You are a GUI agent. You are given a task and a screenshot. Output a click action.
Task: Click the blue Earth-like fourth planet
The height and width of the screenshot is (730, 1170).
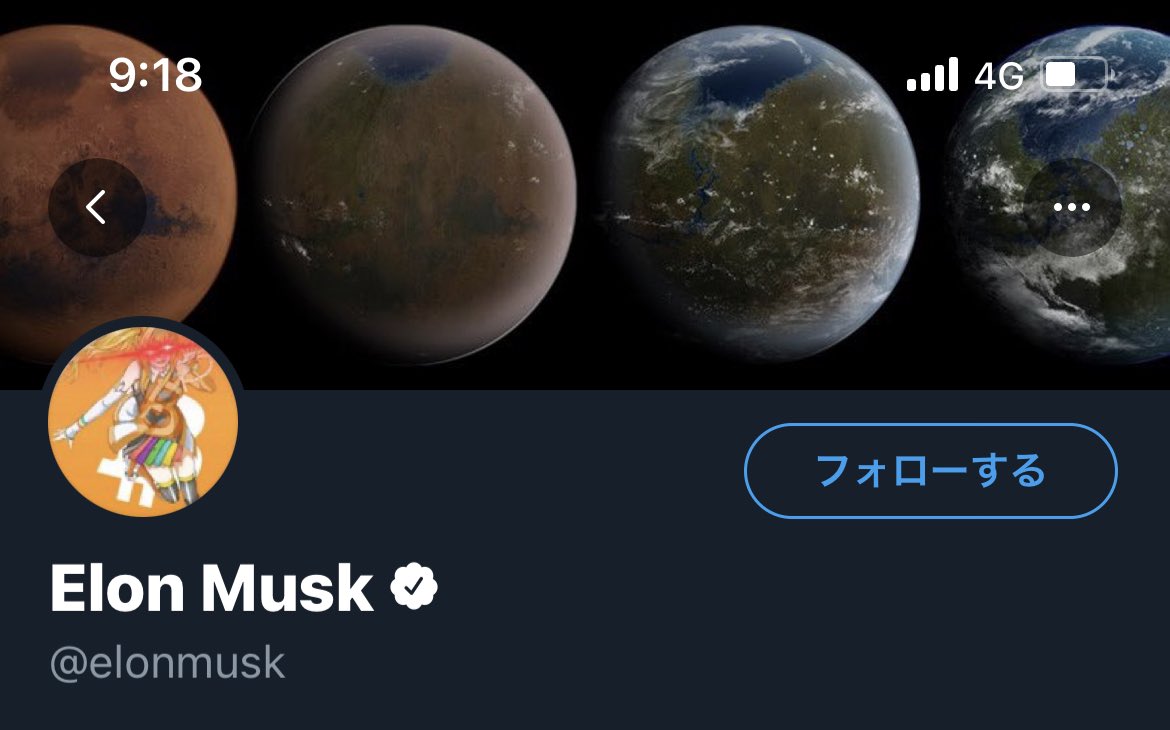(x=1060, y=194)
